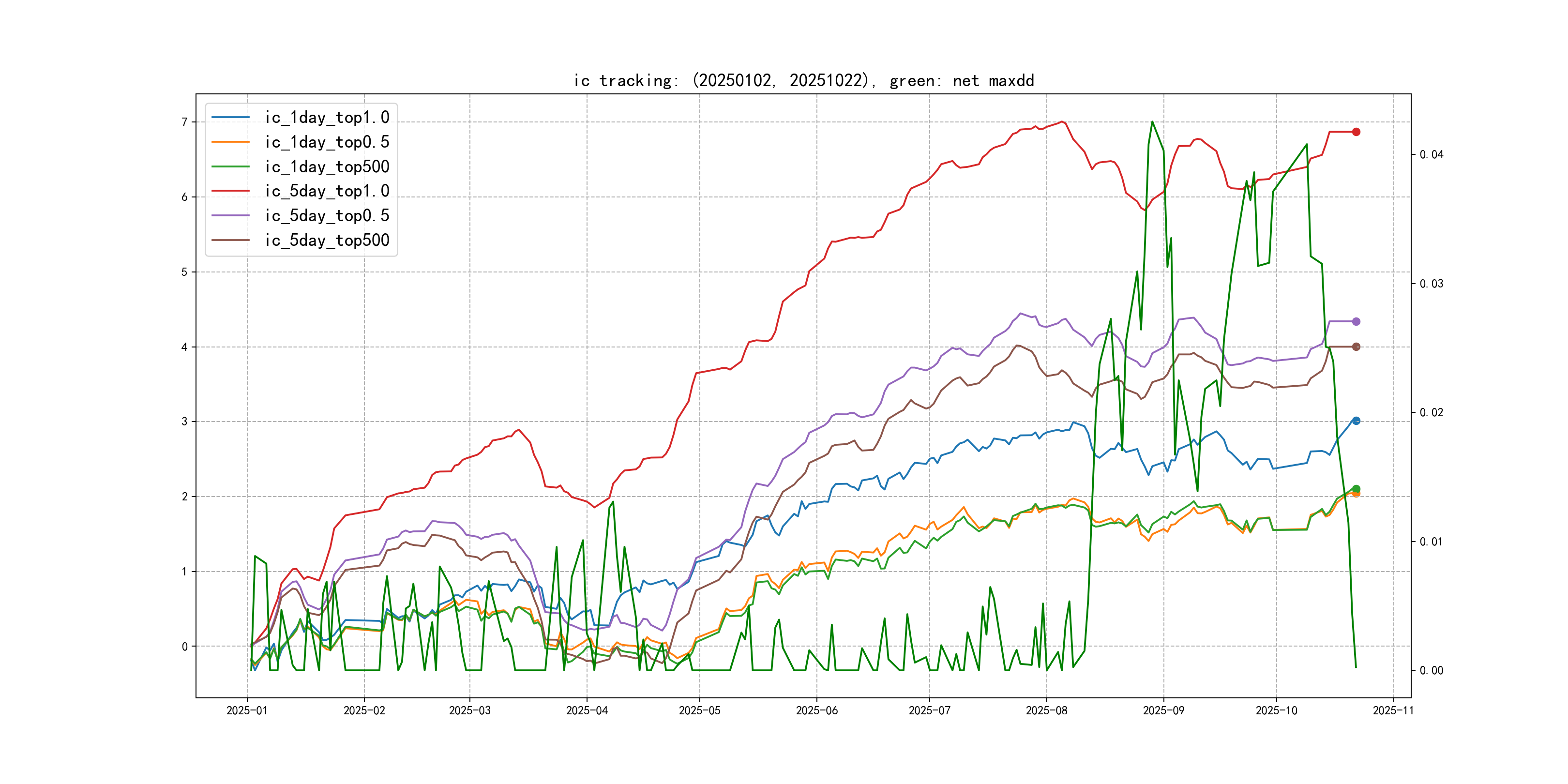Click the purple legend line swatch

tap(231, 215)
